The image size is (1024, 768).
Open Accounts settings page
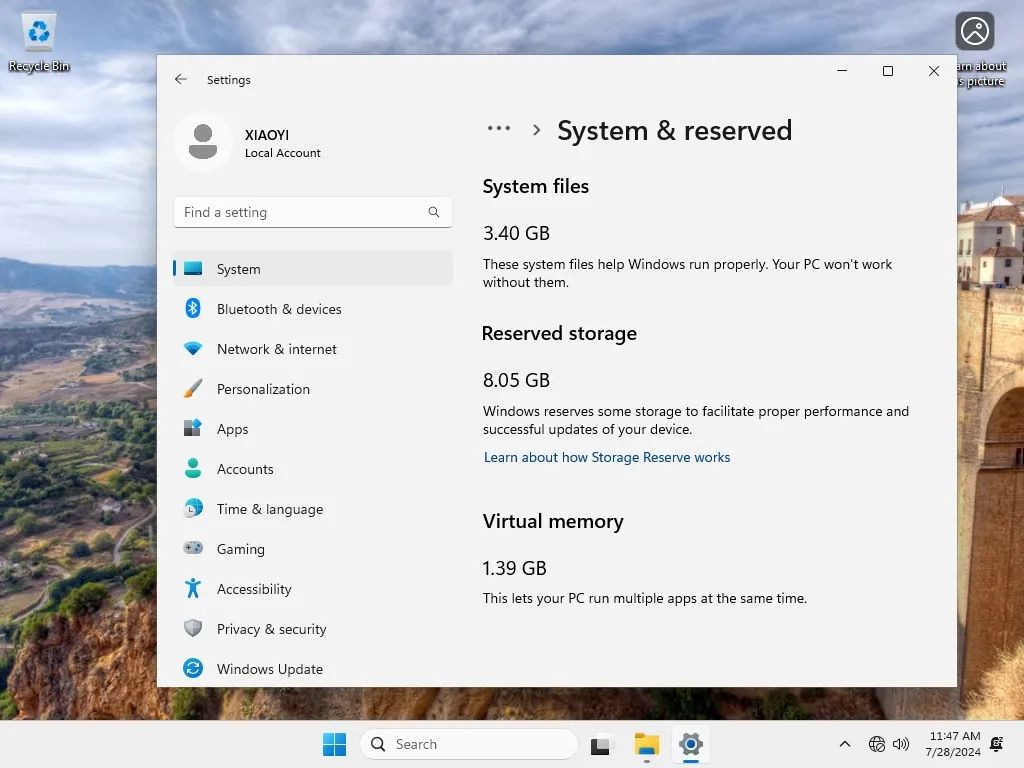(x=313, y=468)
